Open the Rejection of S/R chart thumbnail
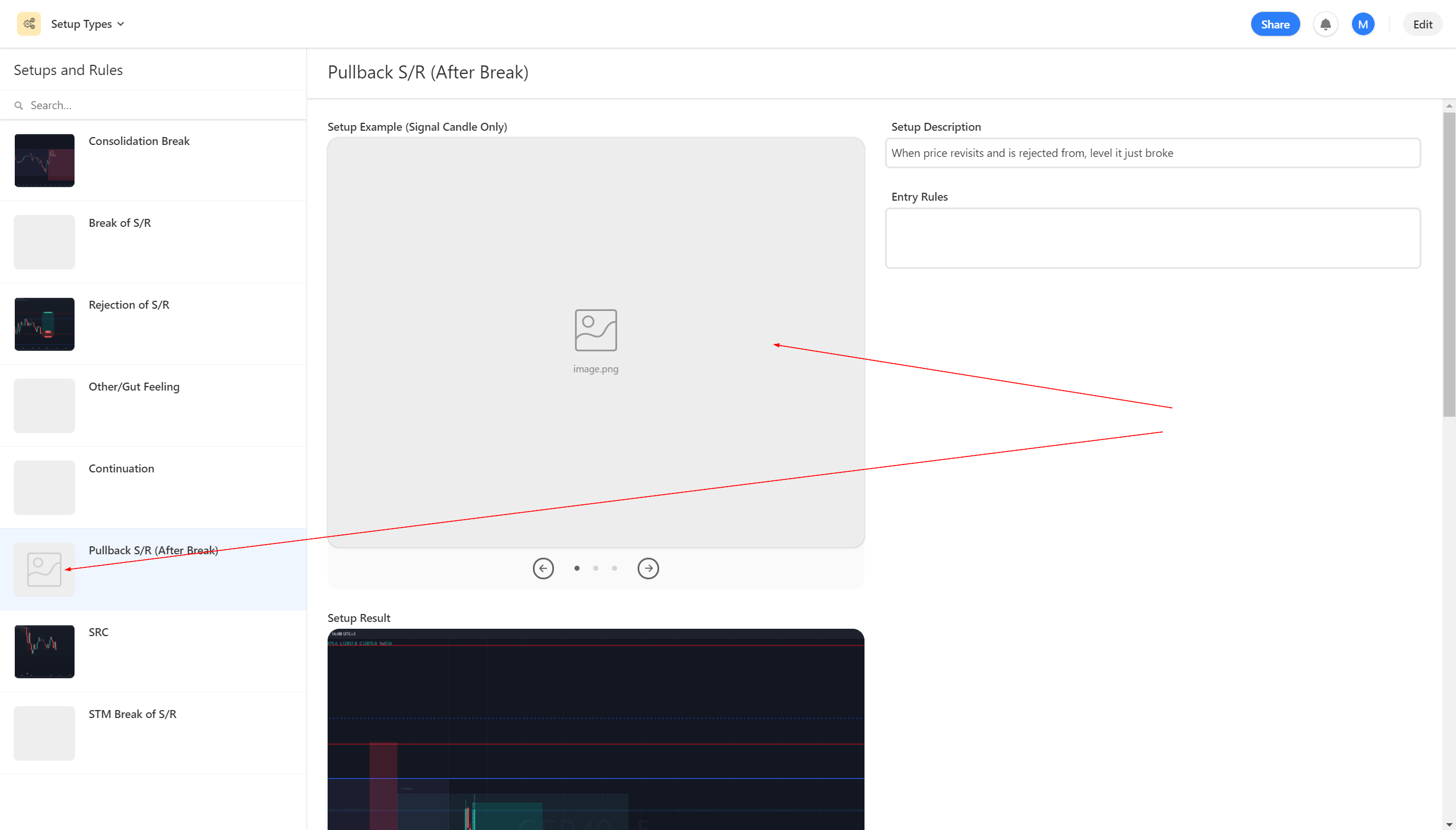This screenshot has height=830, width=1456. click(44, 324)
